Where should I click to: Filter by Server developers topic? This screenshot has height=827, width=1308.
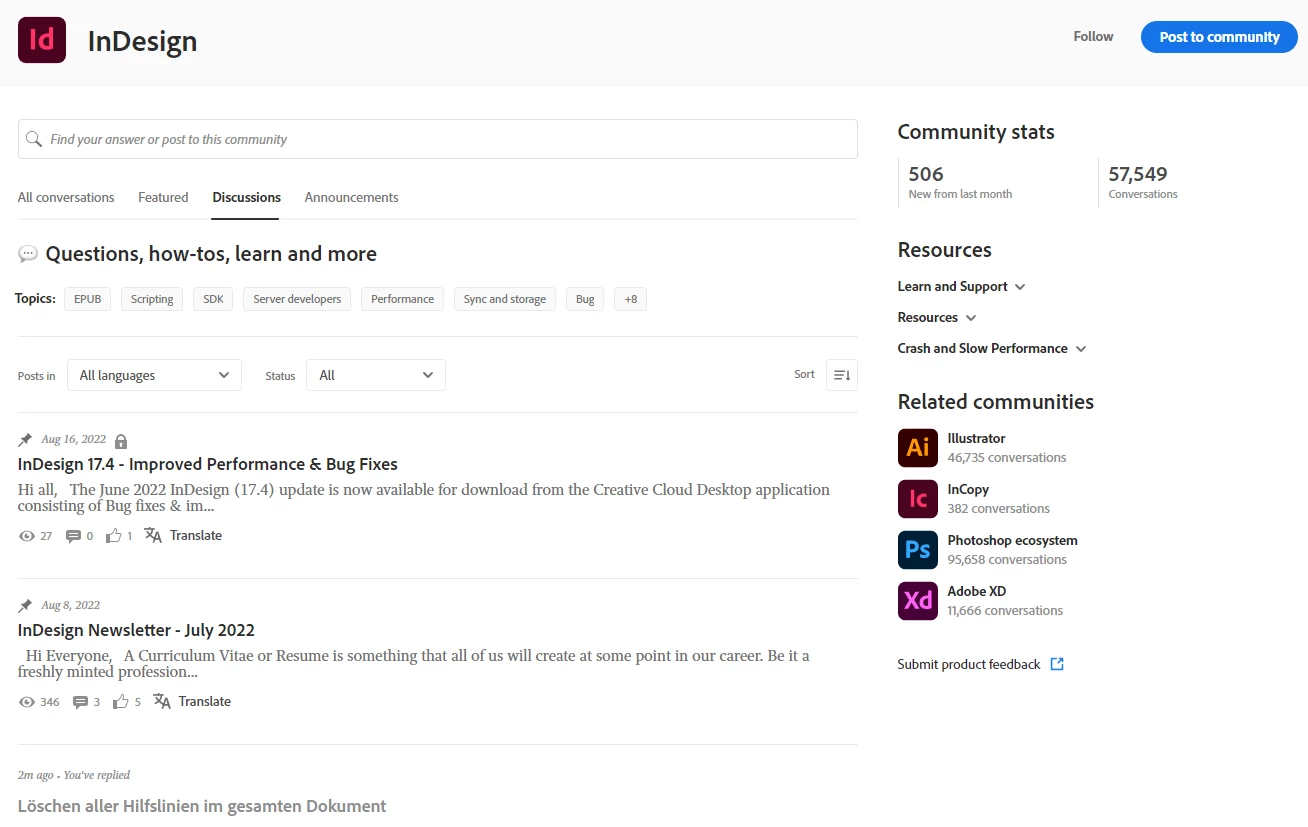pos(297,299)
